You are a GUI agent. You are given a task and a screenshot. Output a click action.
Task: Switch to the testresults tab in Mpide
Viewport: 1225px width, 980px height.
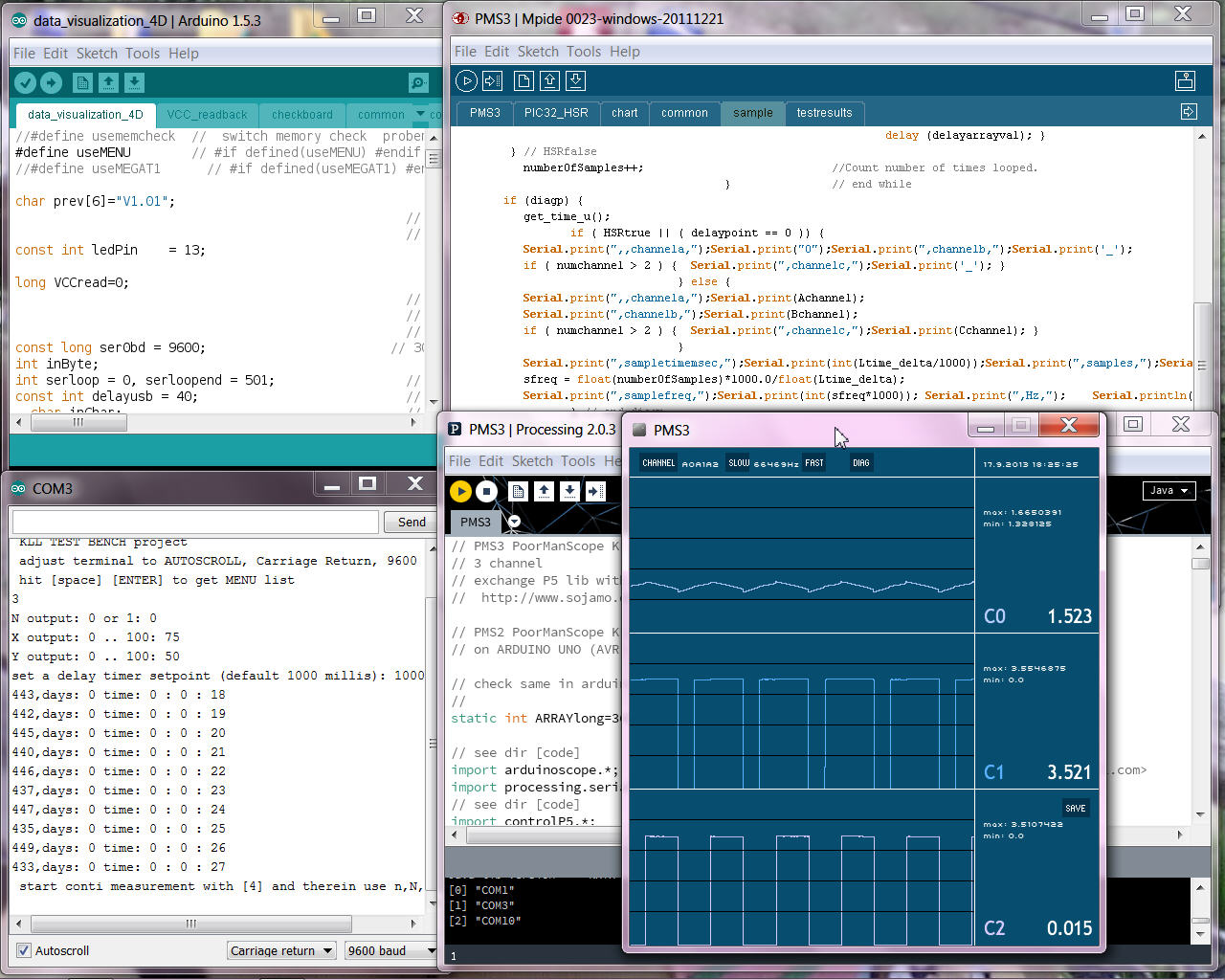coord(824,113)
